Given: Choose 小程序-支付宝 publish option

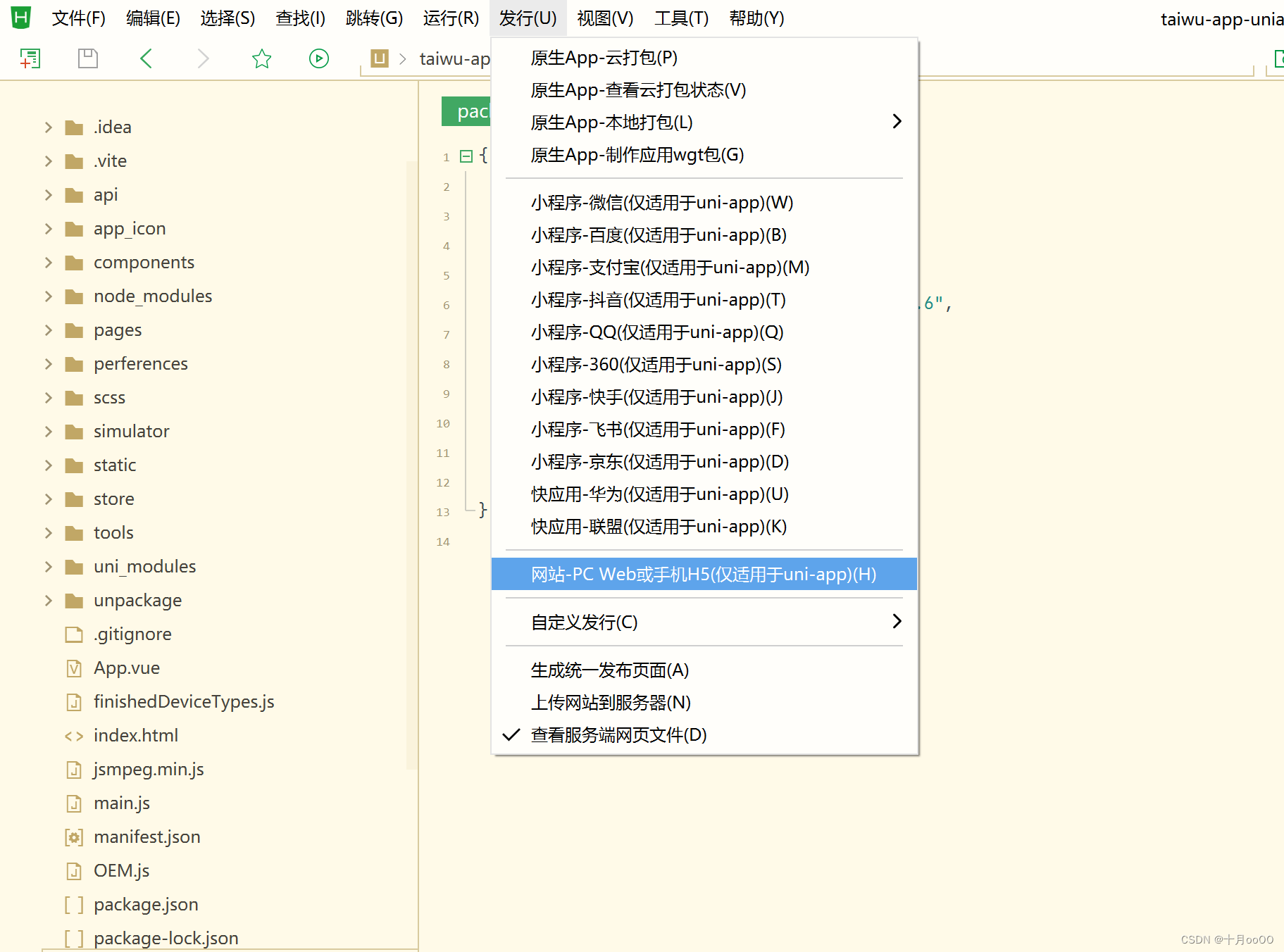Looking at the screenshot, I should [x=704, y=268].
